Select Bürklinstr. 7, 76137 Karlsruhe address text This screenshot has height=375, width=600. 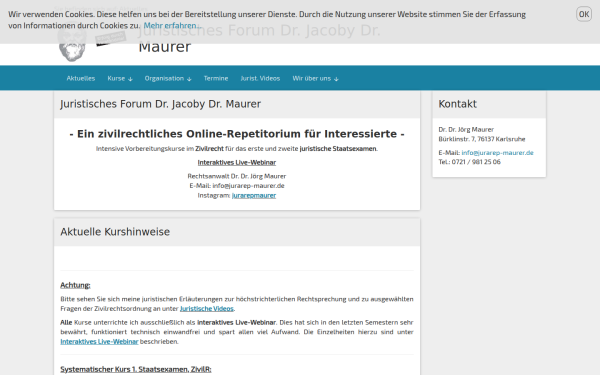pos(482,139)
